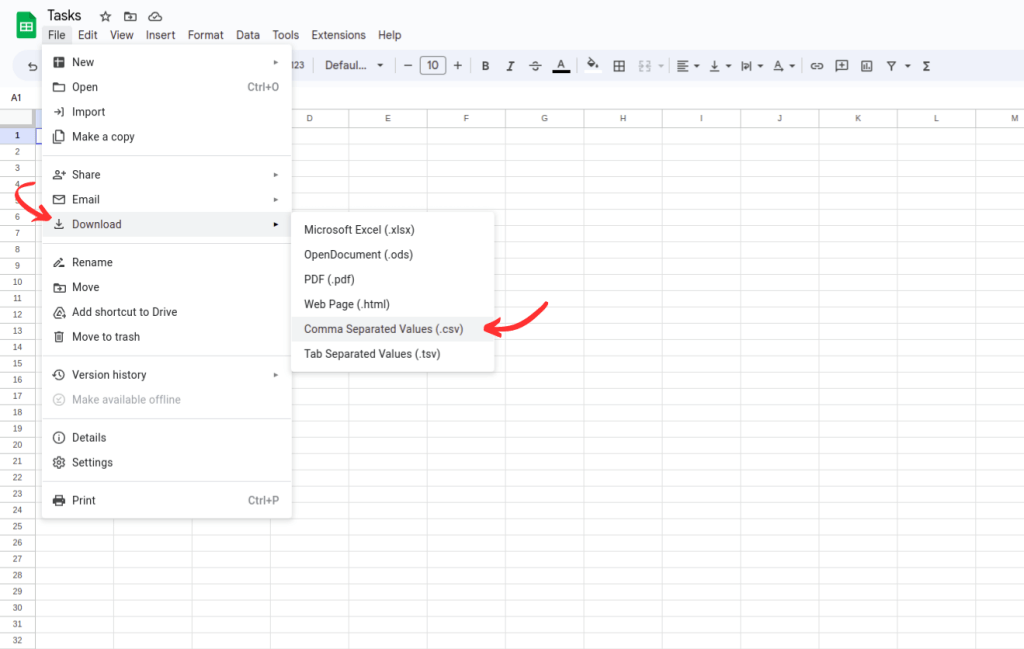Screen dimensions: 1024x649
Task: Toggle bold formatting in the toolbar
Action: pos(485,65)
